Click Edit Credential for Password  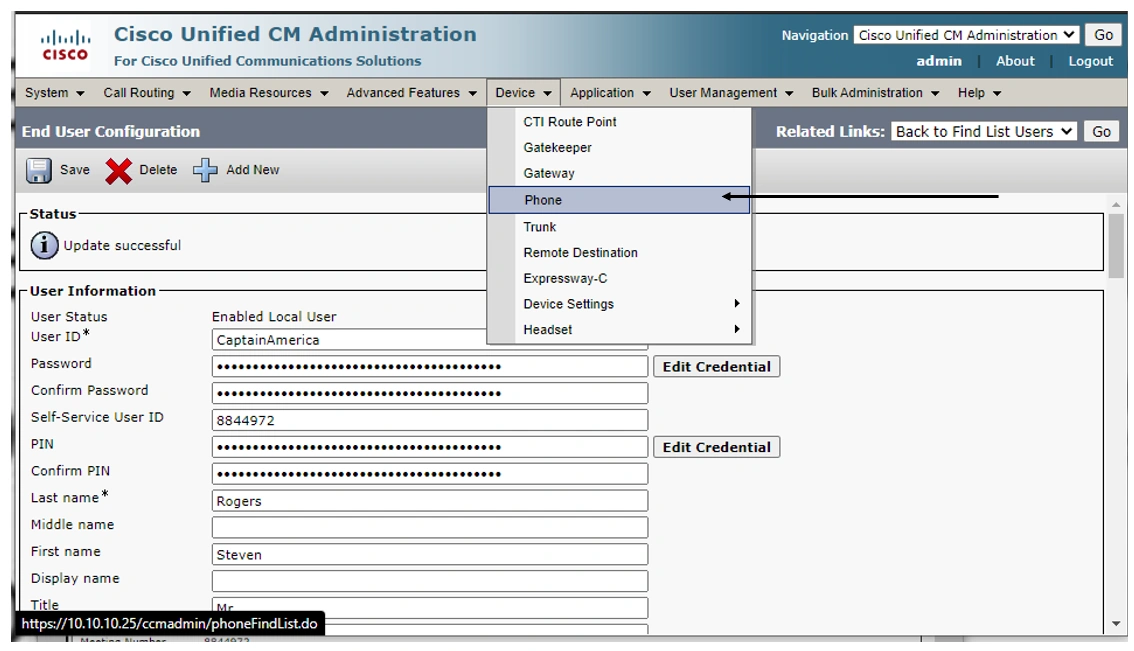[x=717, y=367]
